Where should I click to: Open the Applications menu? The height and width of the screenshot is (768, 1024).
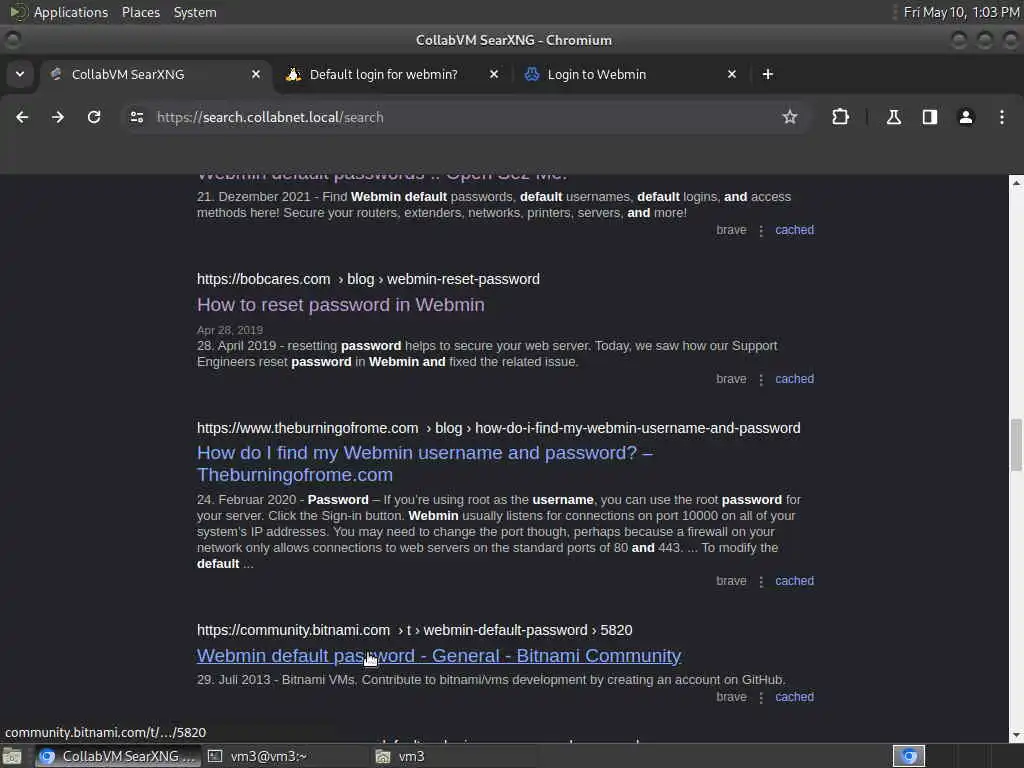(x=71, y=12)
